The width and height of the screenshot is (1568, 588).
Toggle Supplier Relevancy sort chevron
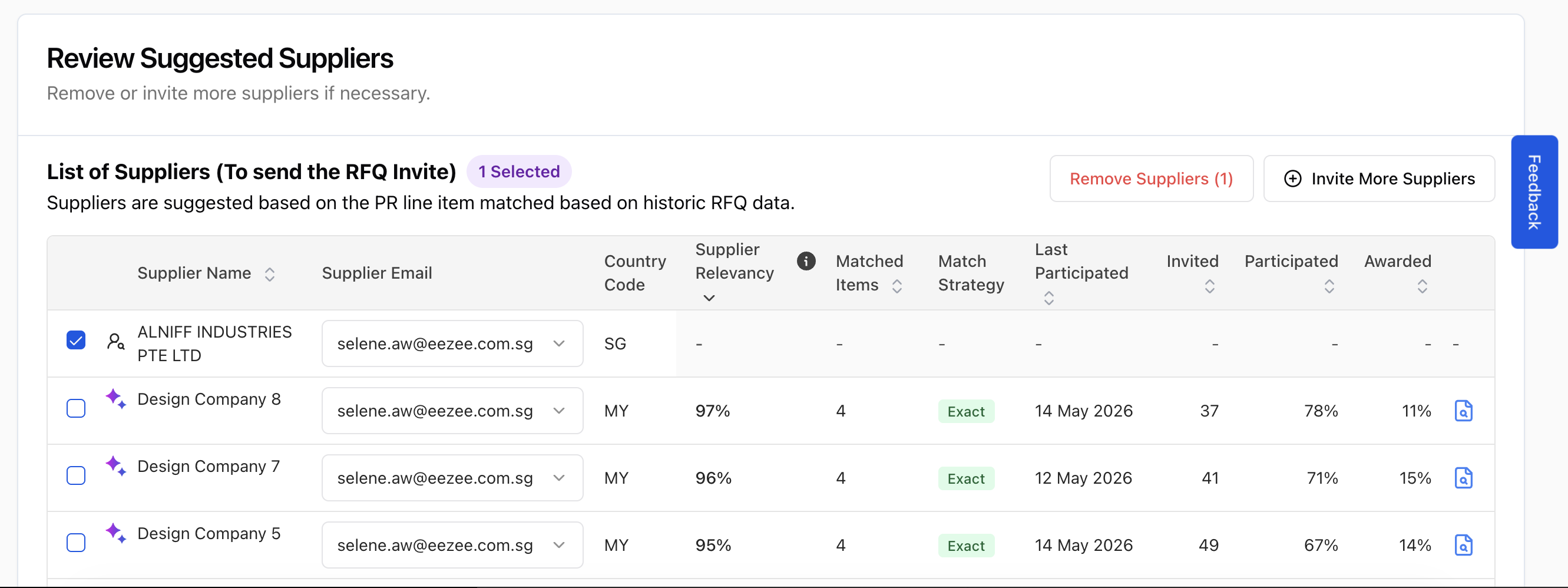(x=709, y=298)
